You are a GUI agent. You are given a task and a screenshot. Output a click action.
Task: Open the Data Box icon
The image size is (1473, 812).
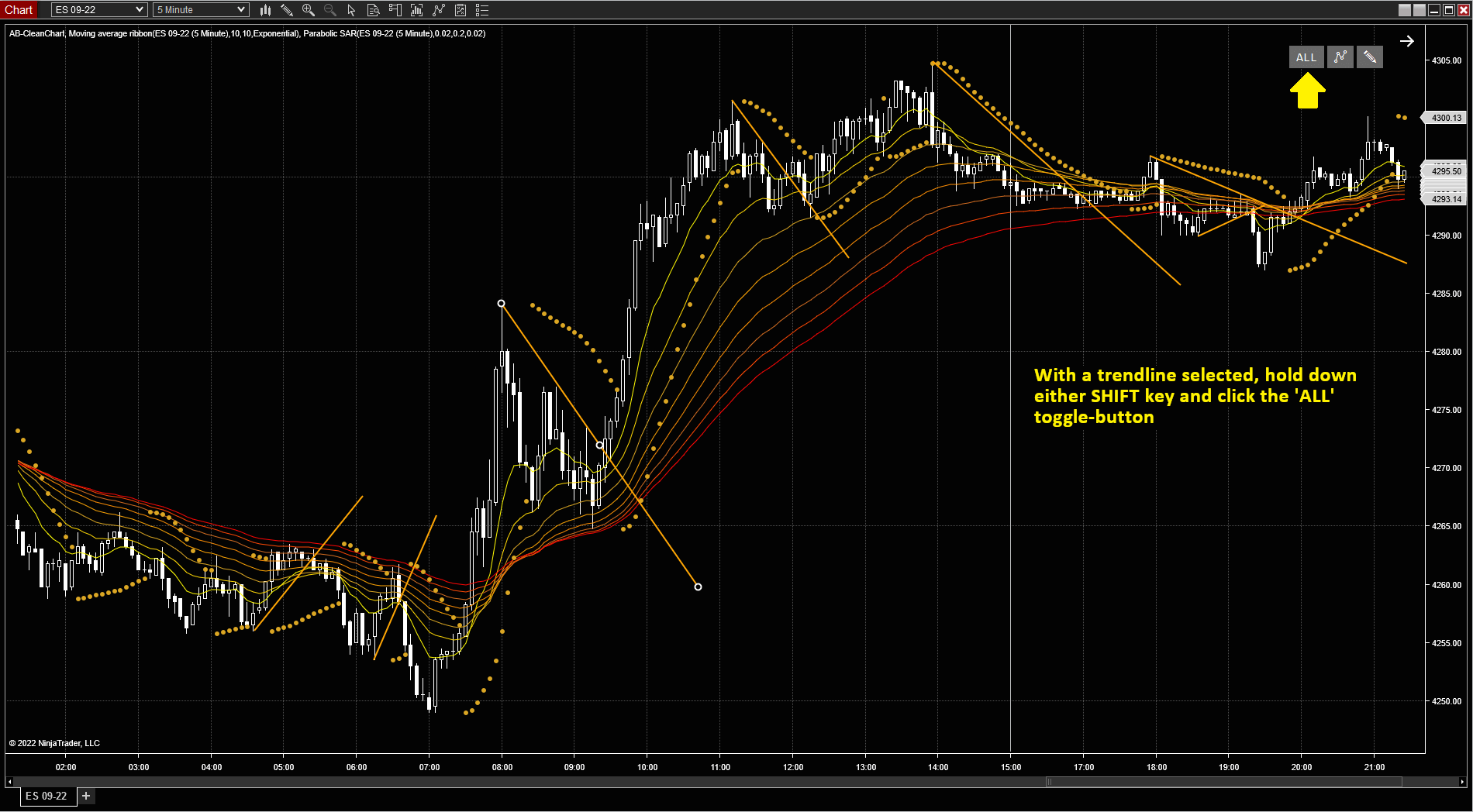coord(373,10)
